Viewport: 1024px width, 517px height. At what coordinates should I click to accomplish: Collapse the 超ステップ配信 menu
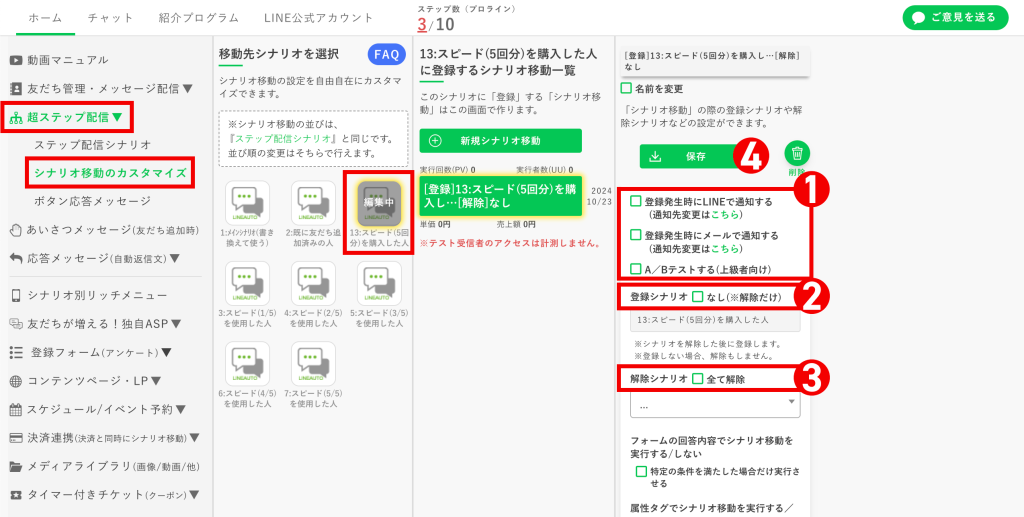coord(117,118)
